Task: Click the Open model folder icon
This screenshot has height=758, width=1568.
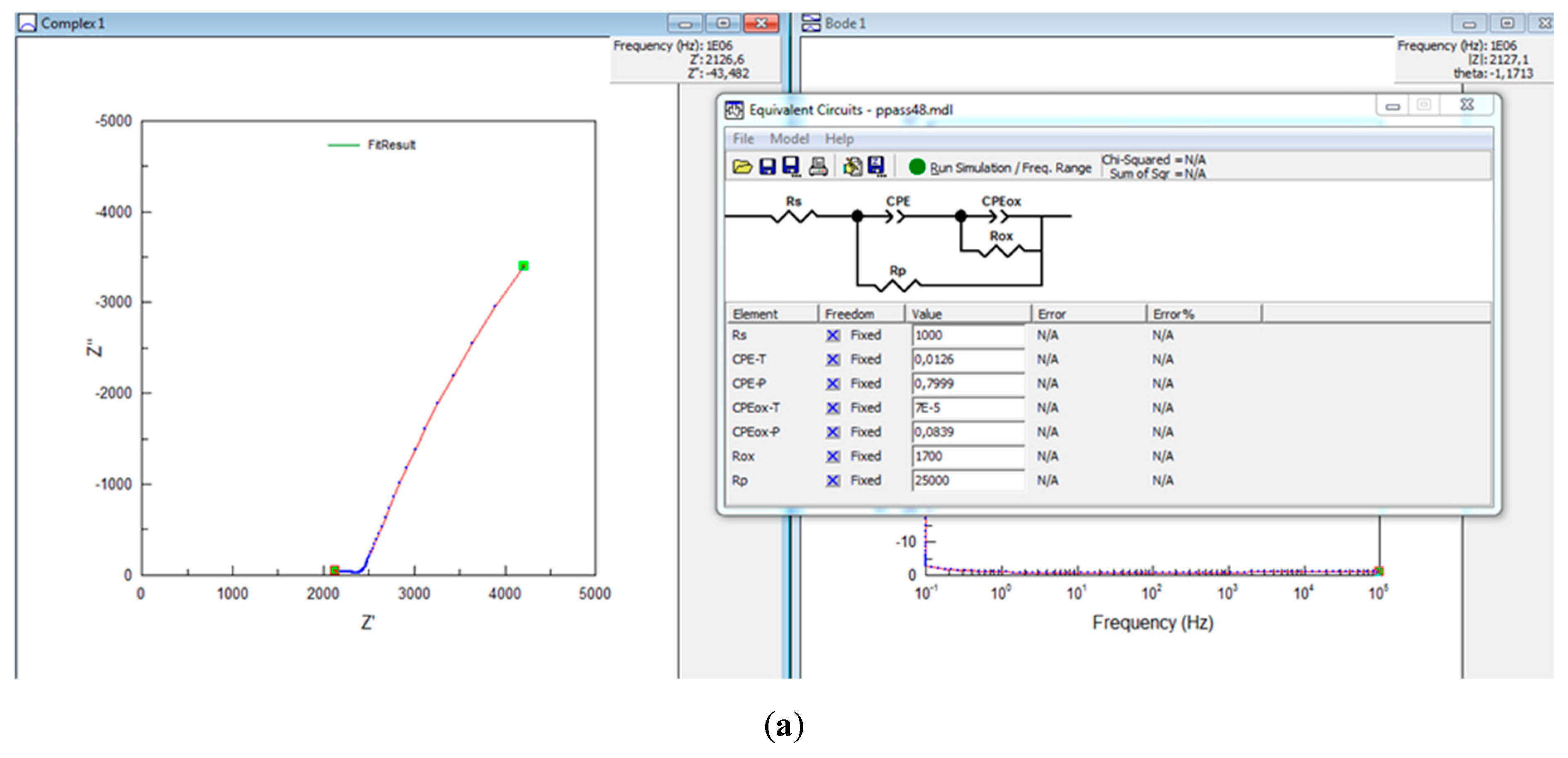Action: pyautogui.click(x=742, y=166)
